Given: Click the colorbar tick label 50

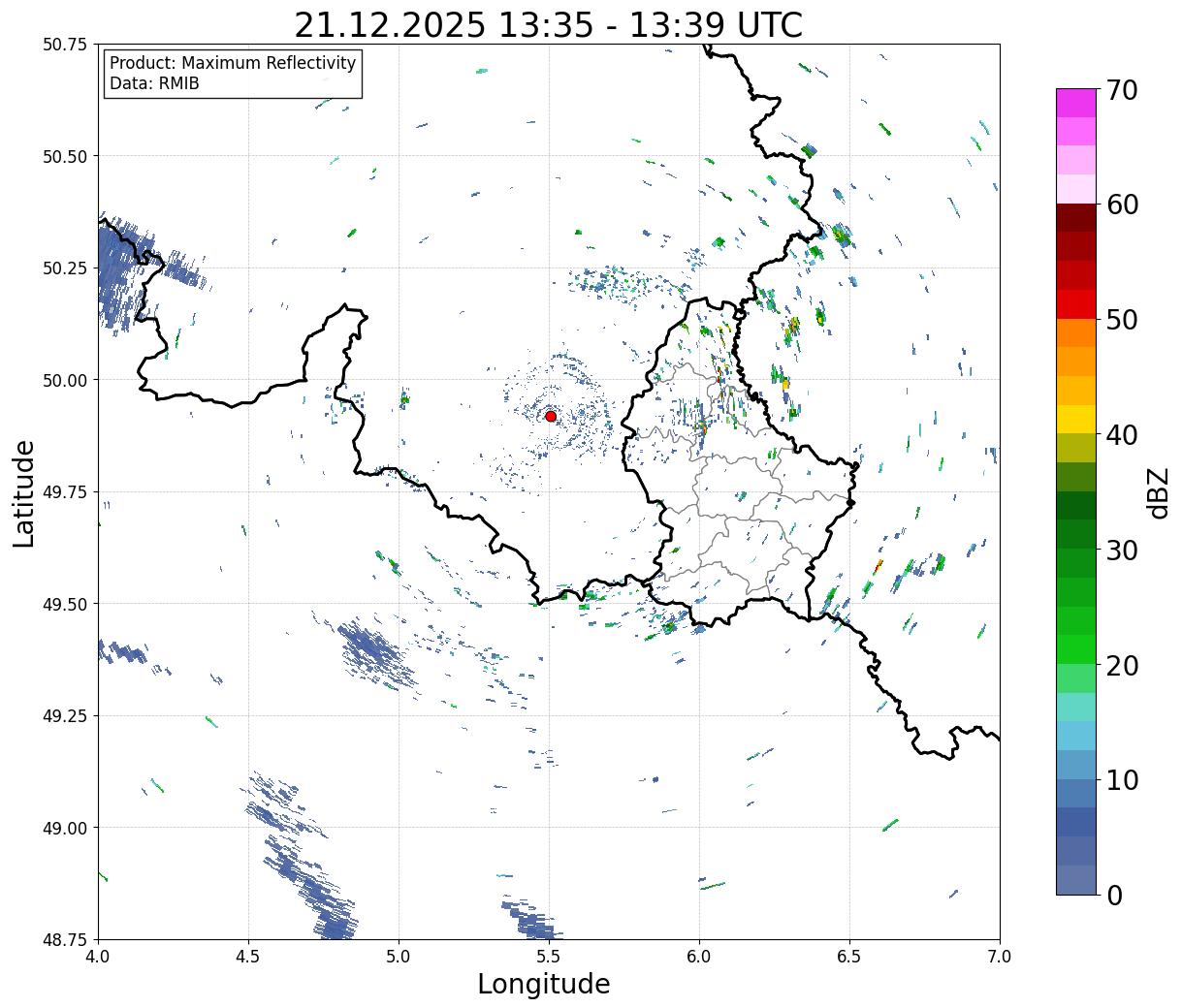Looking at the screenshot, I should (x=1121, y=320).
